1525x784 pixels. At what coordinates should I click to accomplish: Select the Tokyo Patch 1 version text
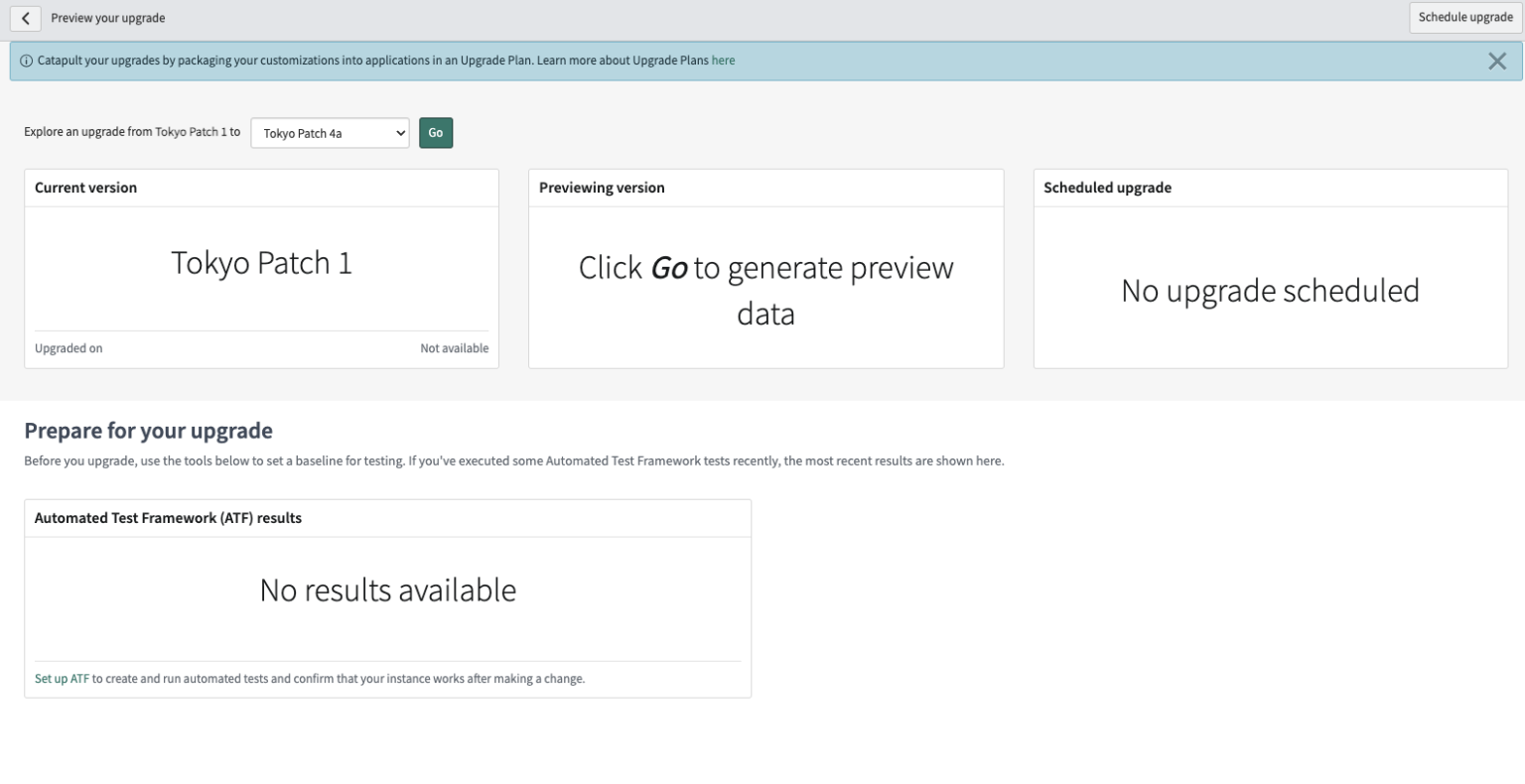coord(261,262)
